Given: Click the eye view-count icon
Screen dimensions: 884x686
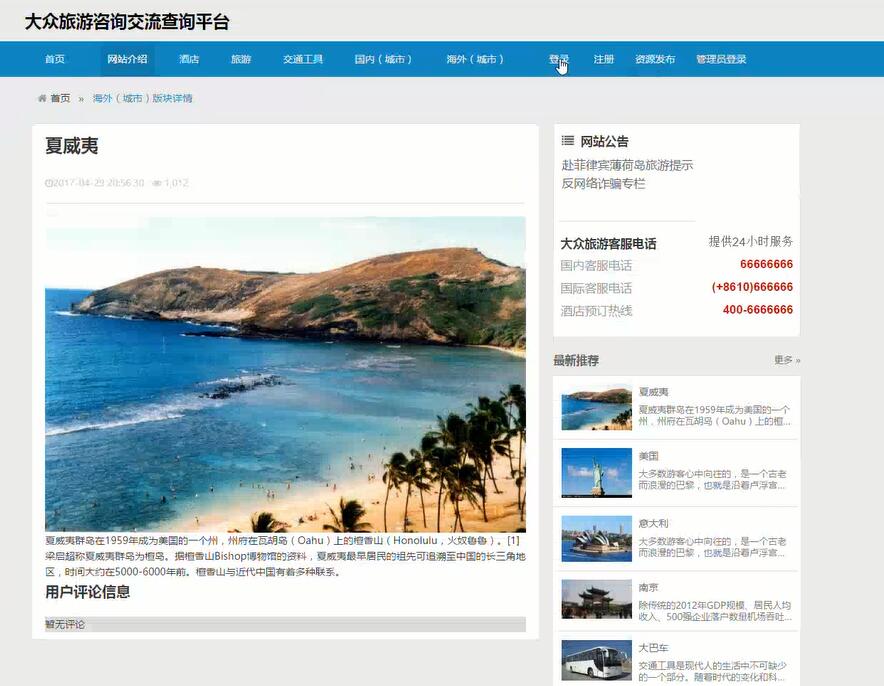Looking at the screenshot, I should (157, 183).
